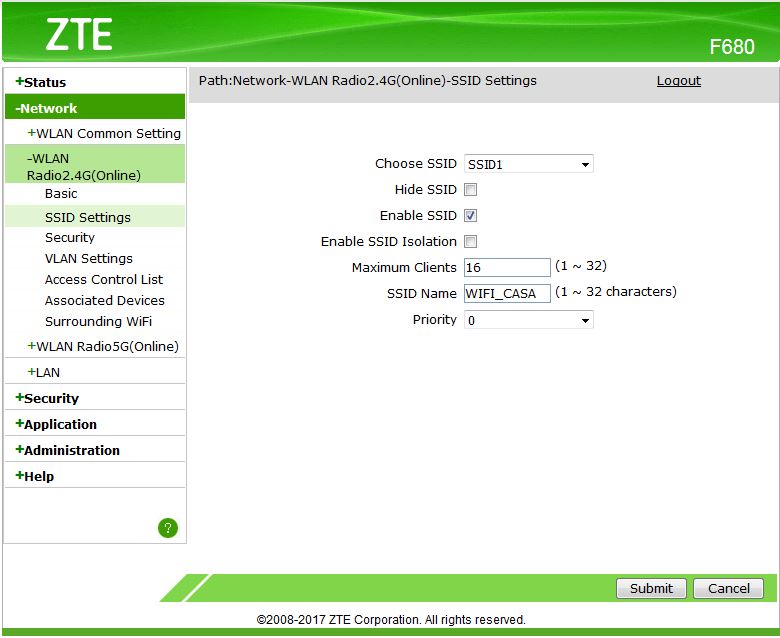This screenshot has width=780, height=638.
Task: Expand WLAN Common Setting
Action: (x=104, y=133)
